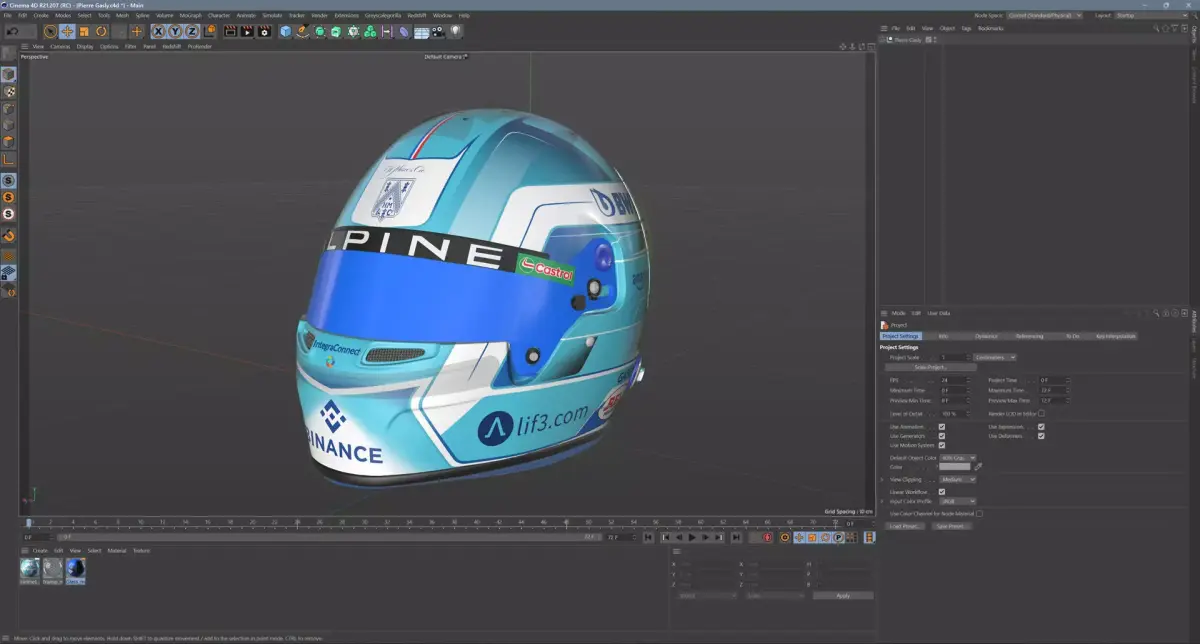The height and width of the screenshot is (644, 1200).
Task: Expand View Clipping disclosure arrow
Action: [883, 479]
